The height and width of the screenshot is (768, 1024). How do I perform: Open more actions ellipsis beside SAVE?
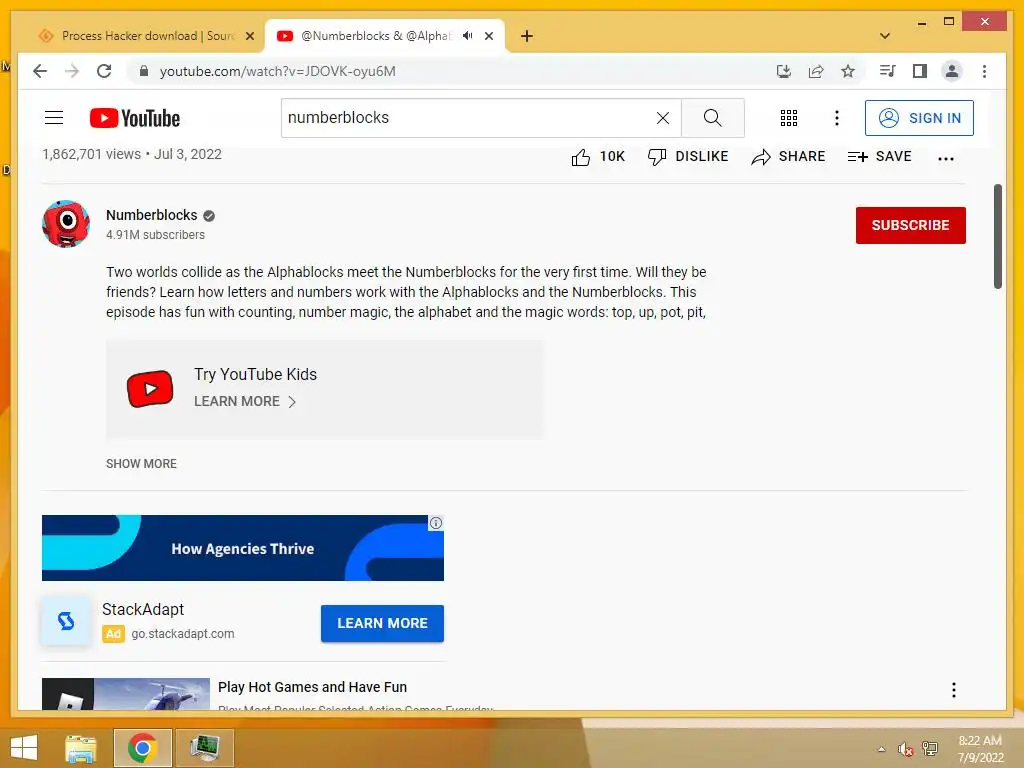pos(945,158)
